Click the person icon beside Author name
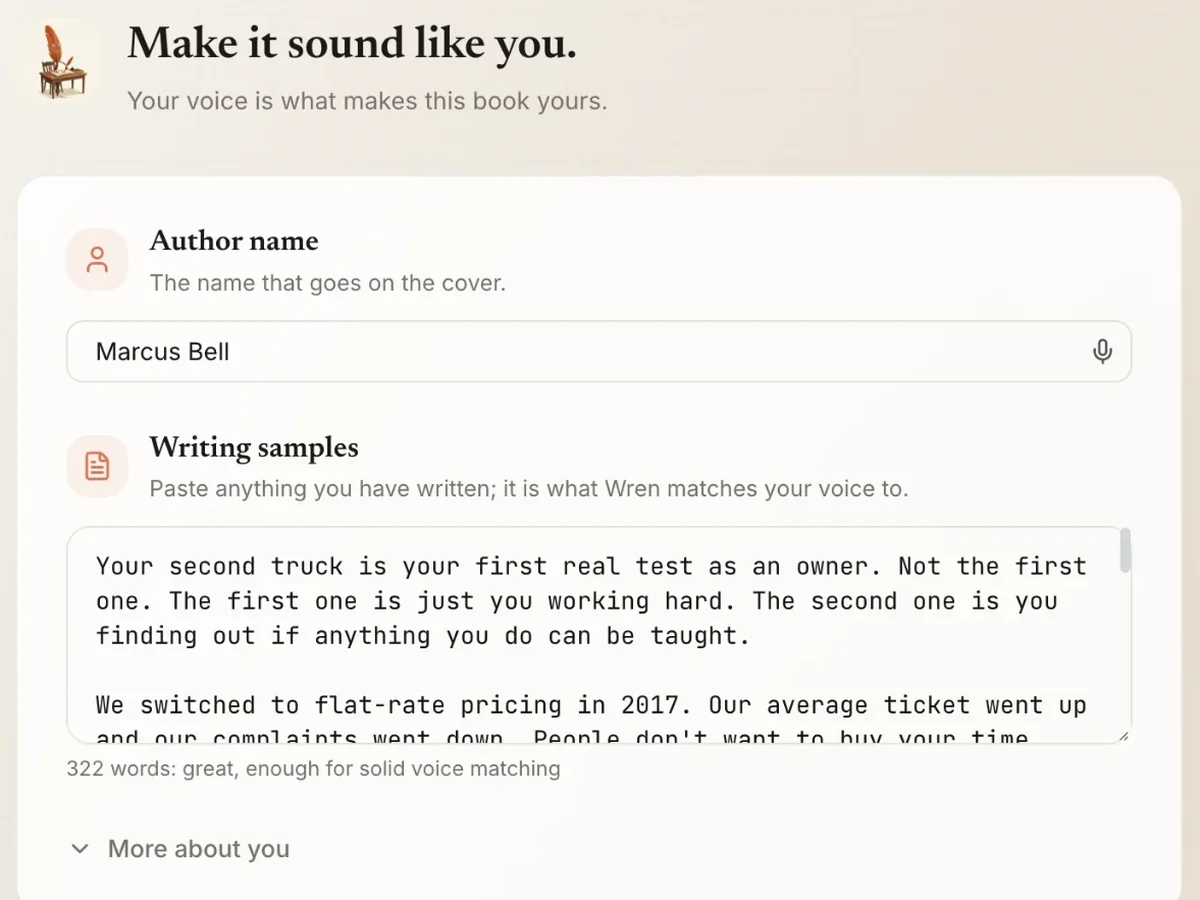Viewport: 1200px width, 900px height. (x=97, y=260)
